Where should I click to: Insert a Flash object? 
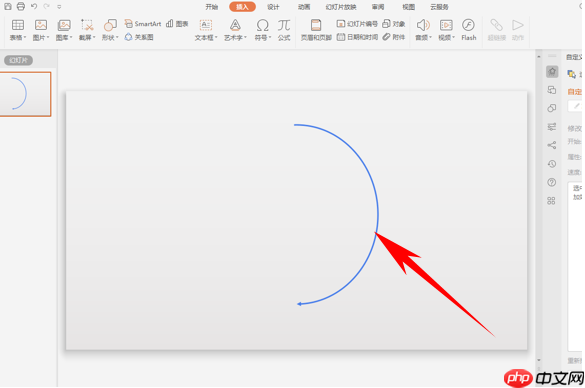(469, 29)
